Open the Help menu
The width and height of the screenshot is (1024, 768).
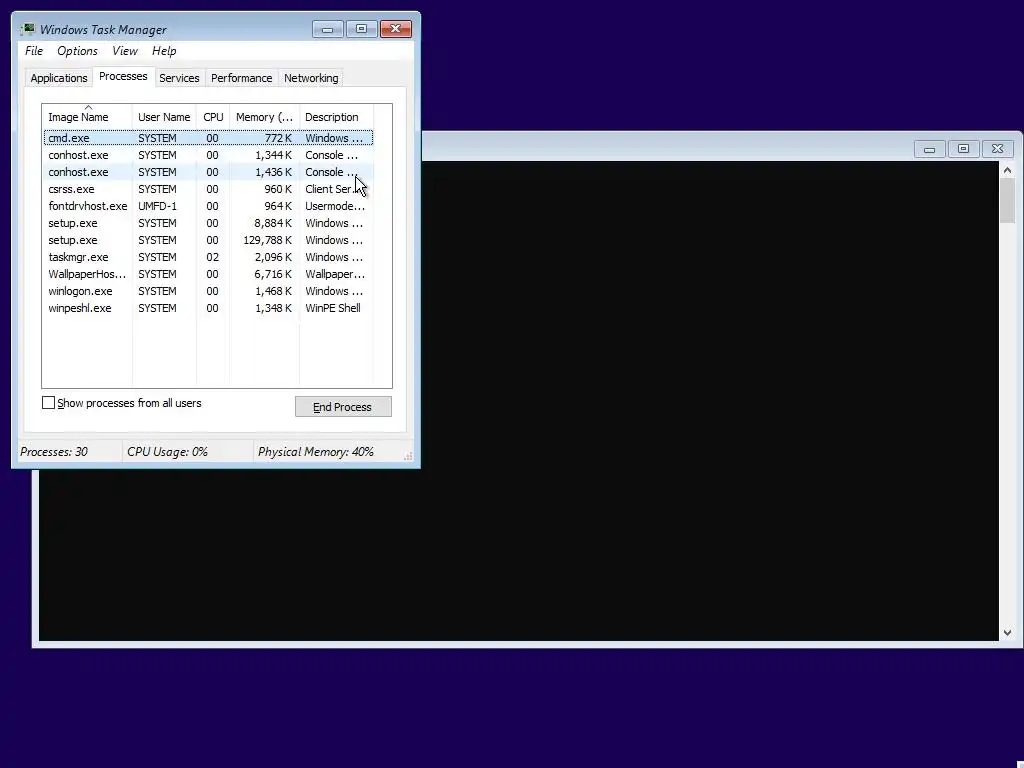click(164, 51)
